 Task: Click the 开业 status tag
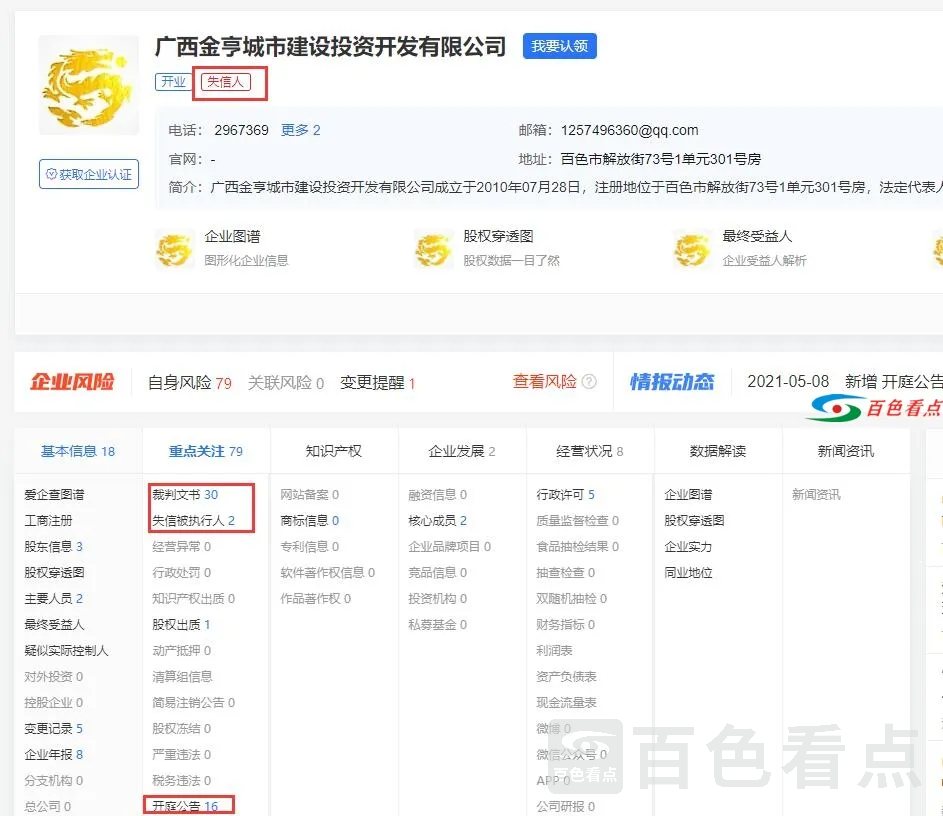tap(173, 82)
